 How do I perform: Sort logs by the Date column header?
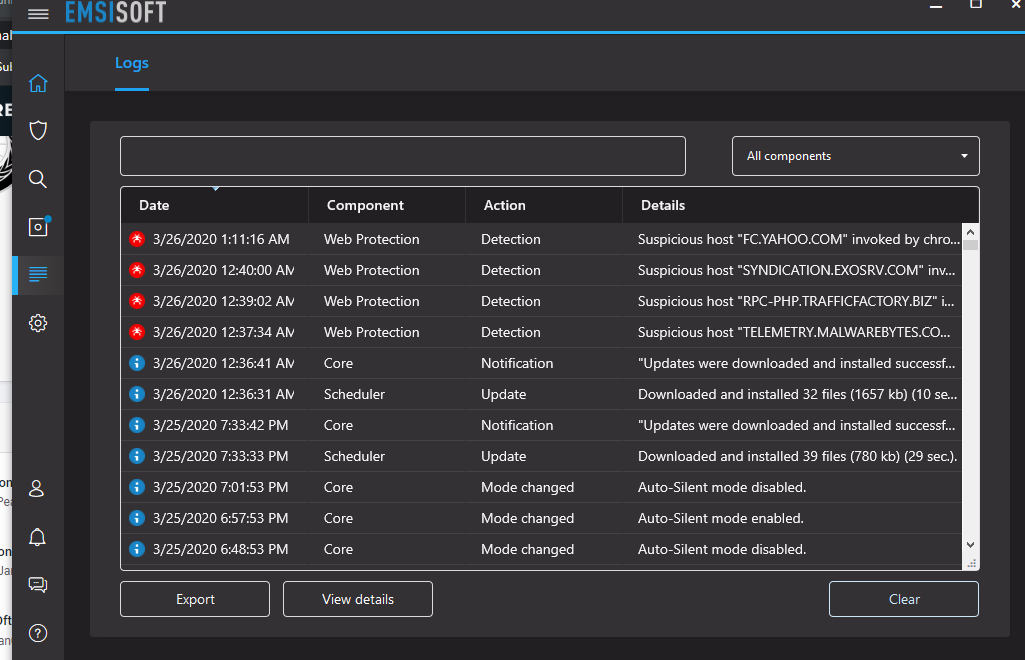click(x=154, y=205)
